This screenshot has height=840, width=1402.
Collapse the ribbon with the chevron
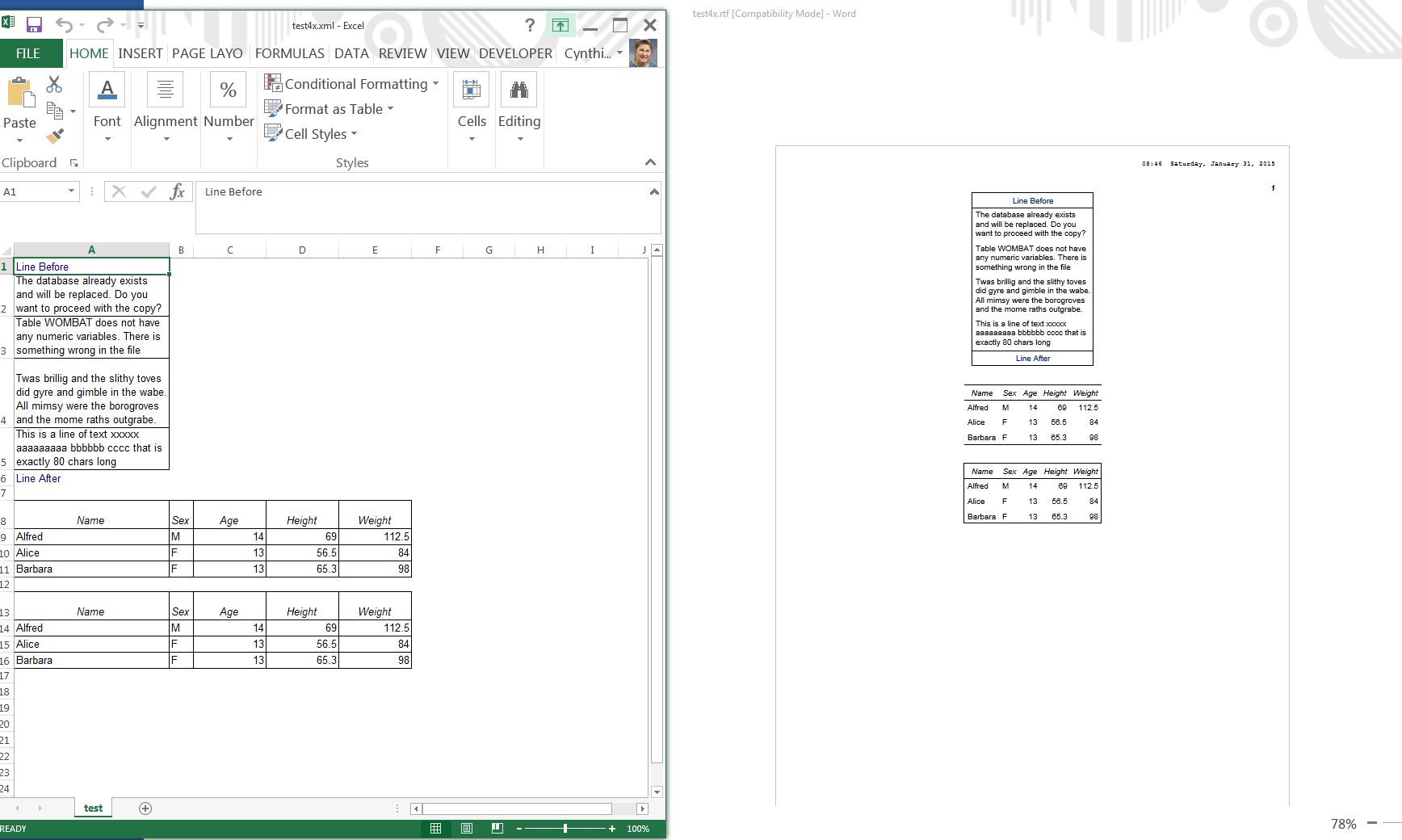coord(651,162)
